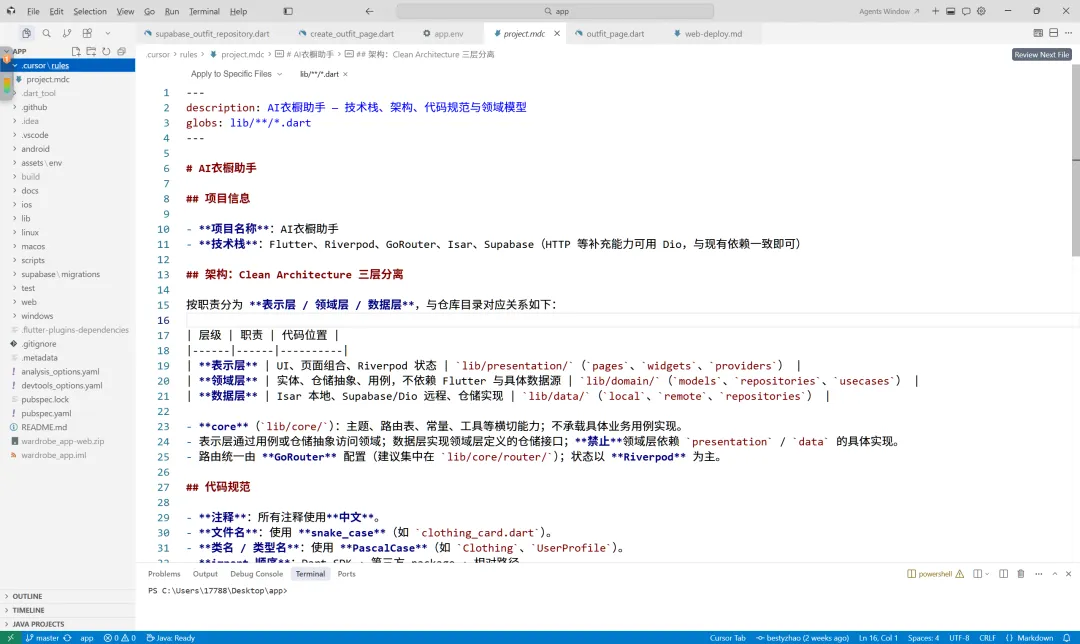Open README.md in the file tree

tap(68, 427)
